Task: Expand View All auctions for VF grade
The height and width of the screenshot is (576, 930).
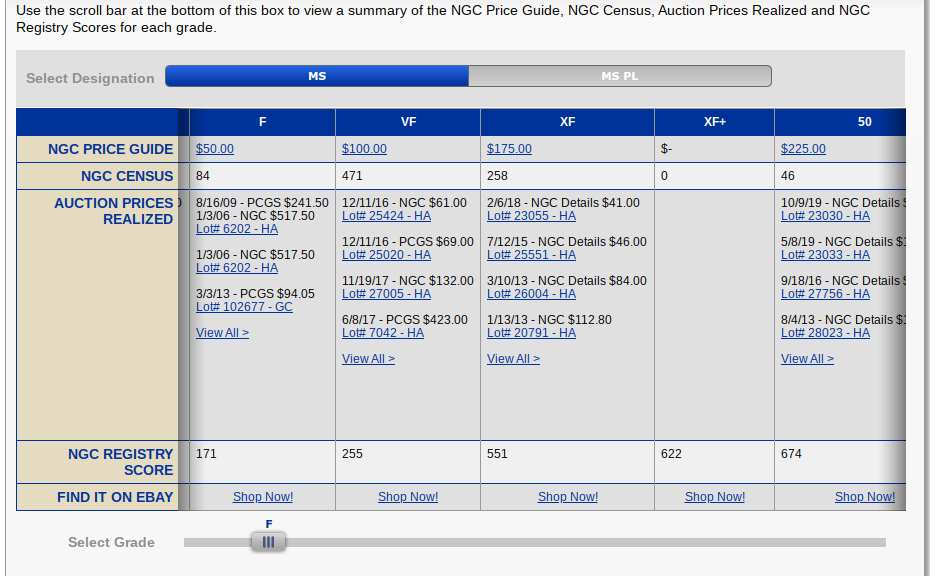Action: point(368,359)
